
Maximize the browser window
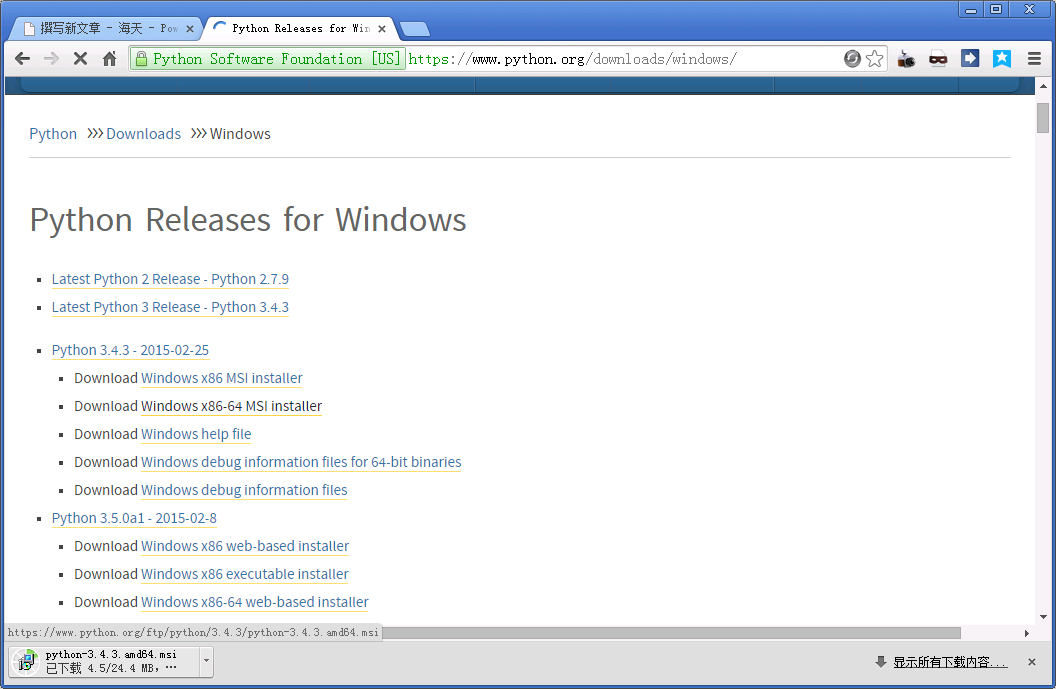pos(996,9)
